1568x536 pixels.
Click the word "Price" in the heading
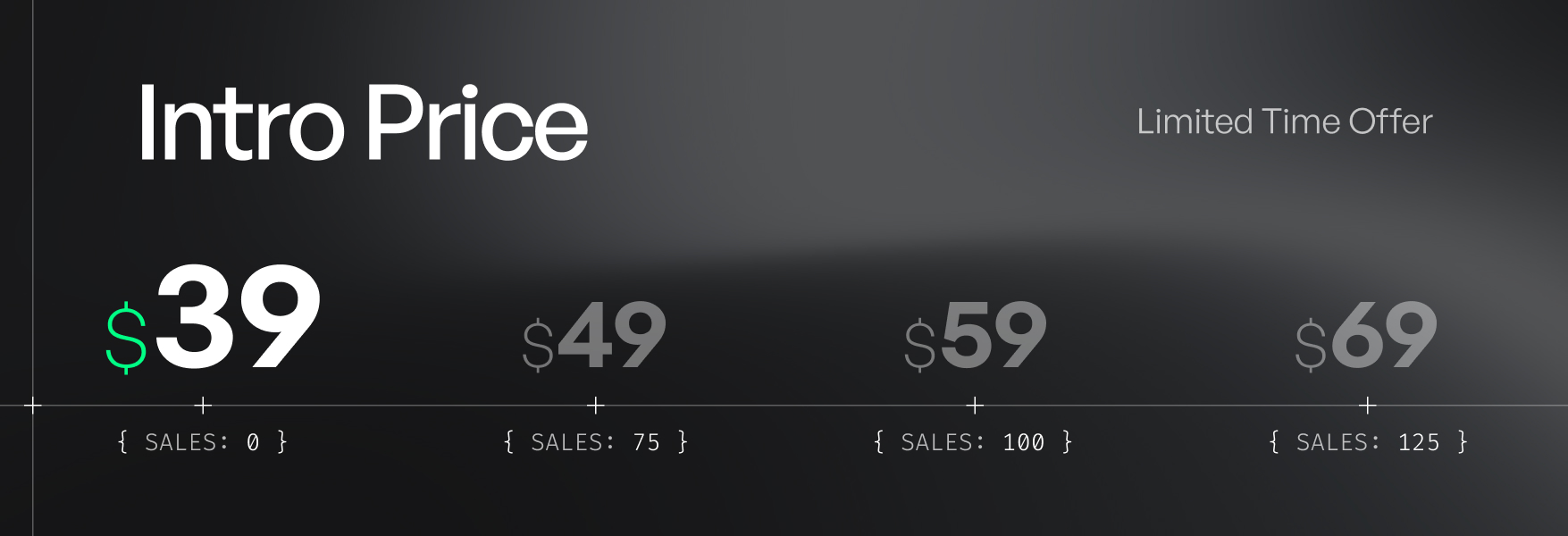(x=477, y=123)
